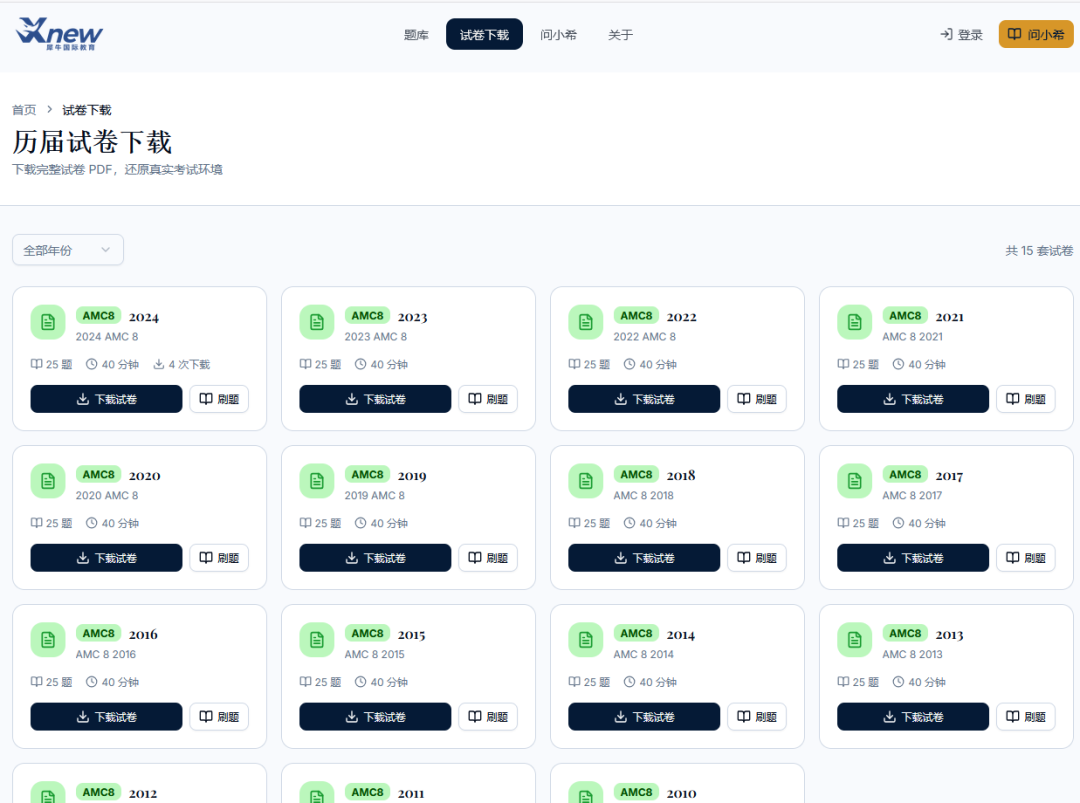Start 刷题 practice for 2021

1026,399
